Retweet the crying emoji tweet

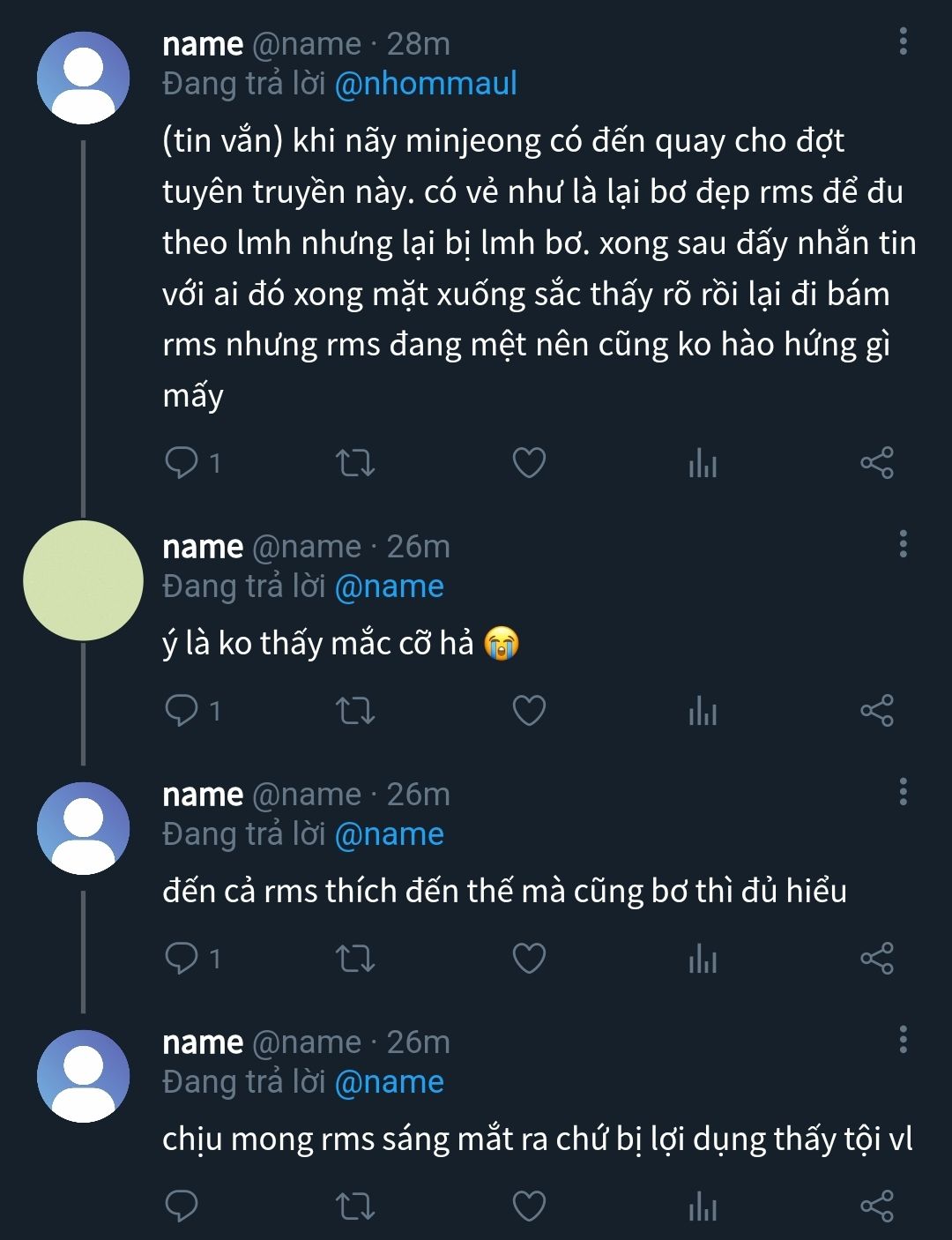pos(356,710)
